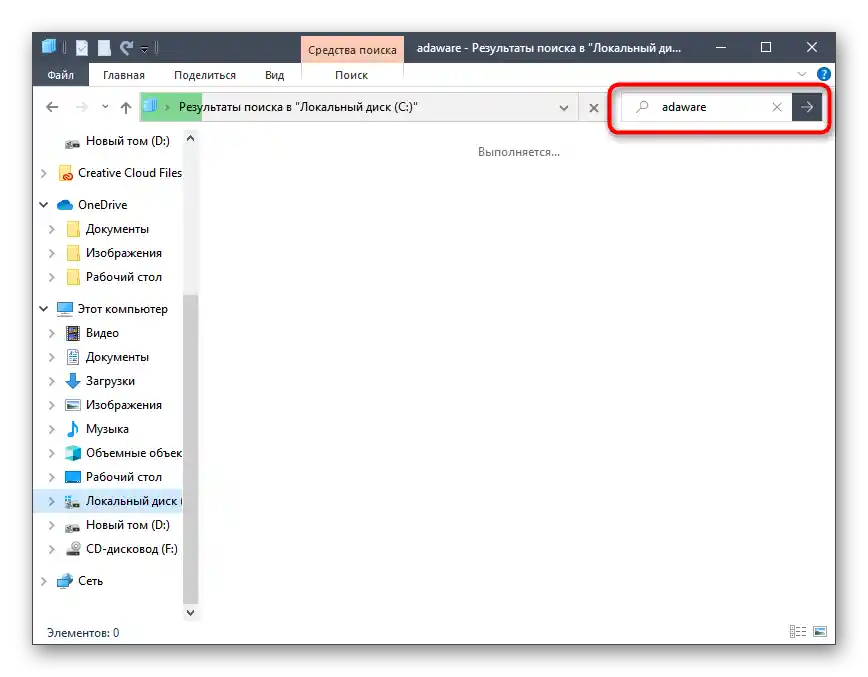
Task: Expand the Локальный диск node
Action: (x=51, y=502)
